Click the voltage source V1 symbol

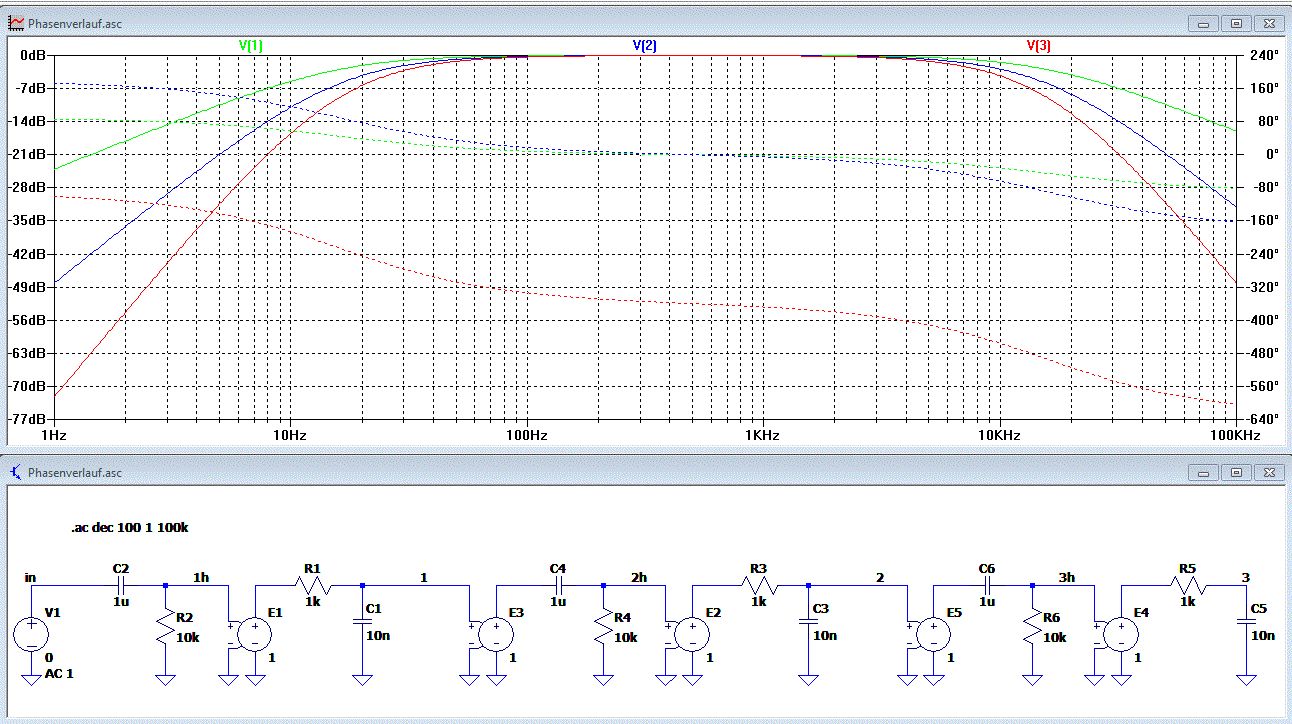pos(31,633)
